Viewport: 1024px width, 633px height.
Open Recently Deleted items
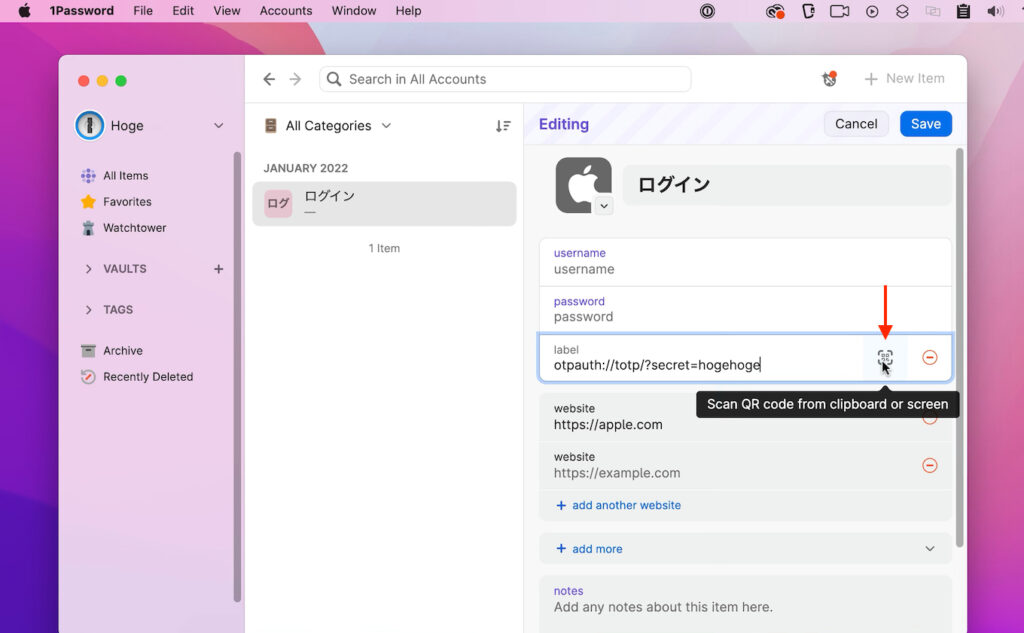147,377
